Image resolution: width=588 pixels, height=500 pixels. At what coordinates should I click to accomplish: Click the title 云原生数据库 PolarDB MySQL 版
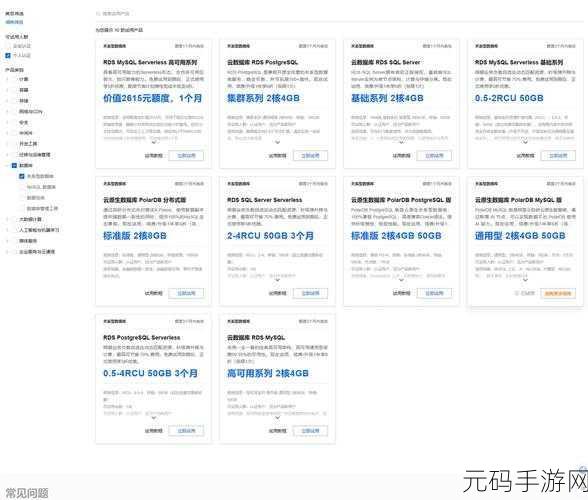[x=519, y=200]
